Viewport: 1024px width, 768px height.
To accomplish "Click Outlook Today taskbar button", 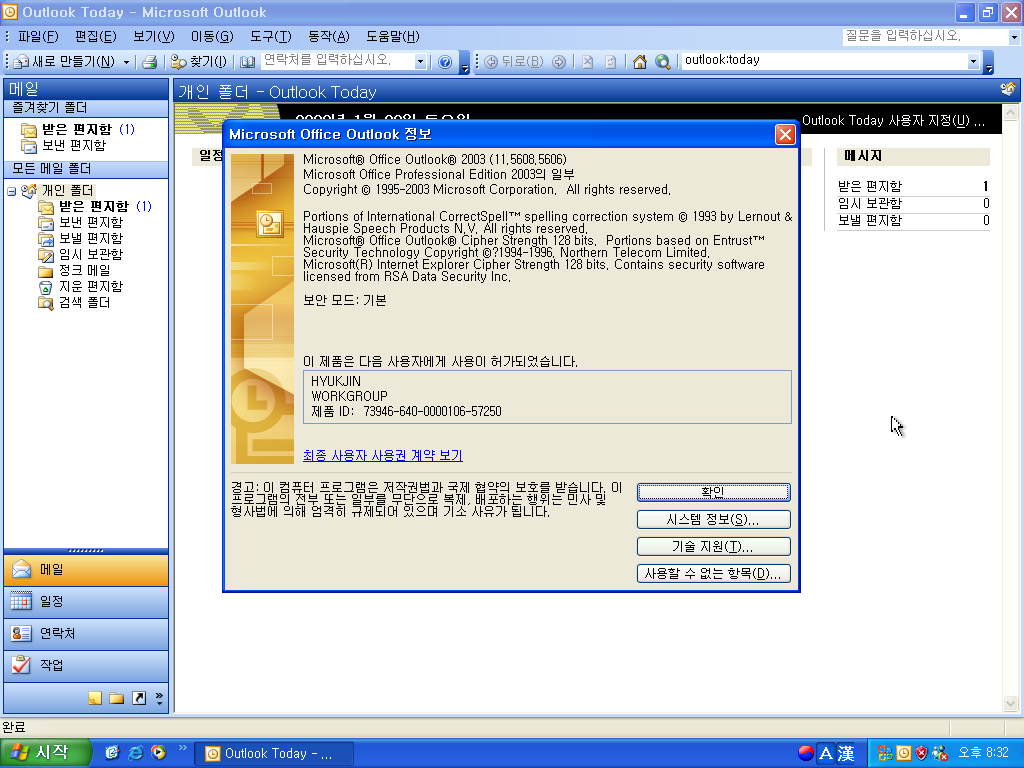I will click(275, 754).
